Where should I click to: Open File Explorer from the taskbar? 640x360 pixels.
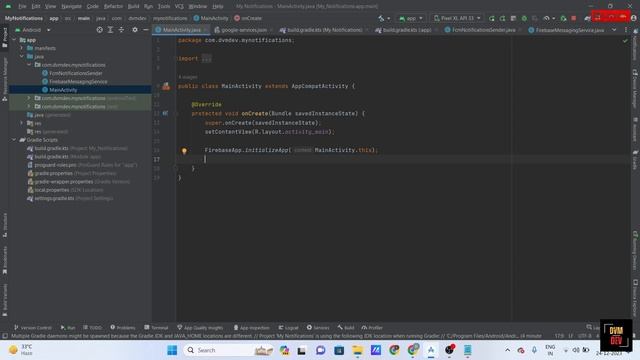[358, 350]
